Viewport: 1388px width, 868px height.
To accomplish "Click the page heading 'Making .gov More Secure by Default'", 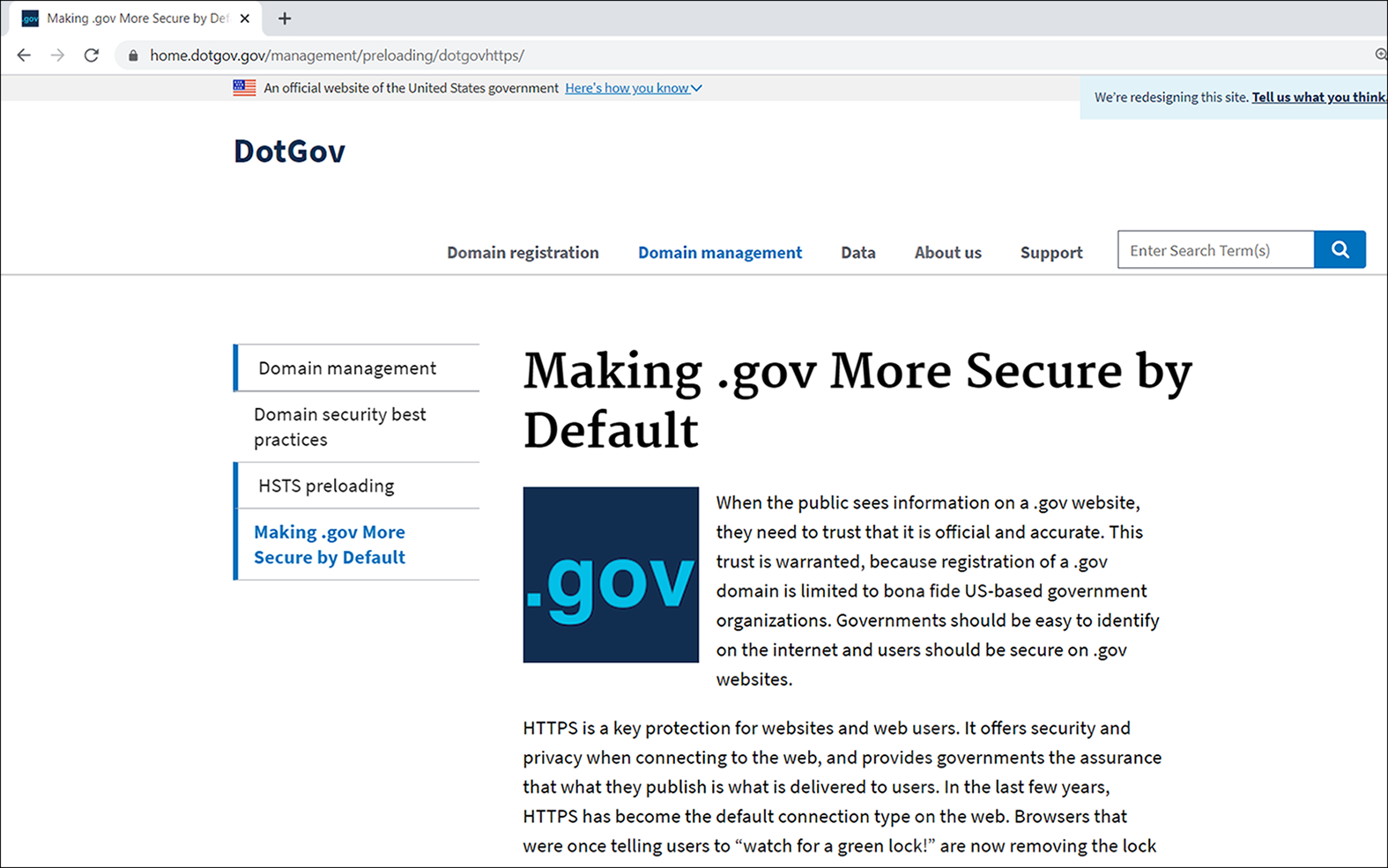I will pyautogui.click(x=857, y=399).
